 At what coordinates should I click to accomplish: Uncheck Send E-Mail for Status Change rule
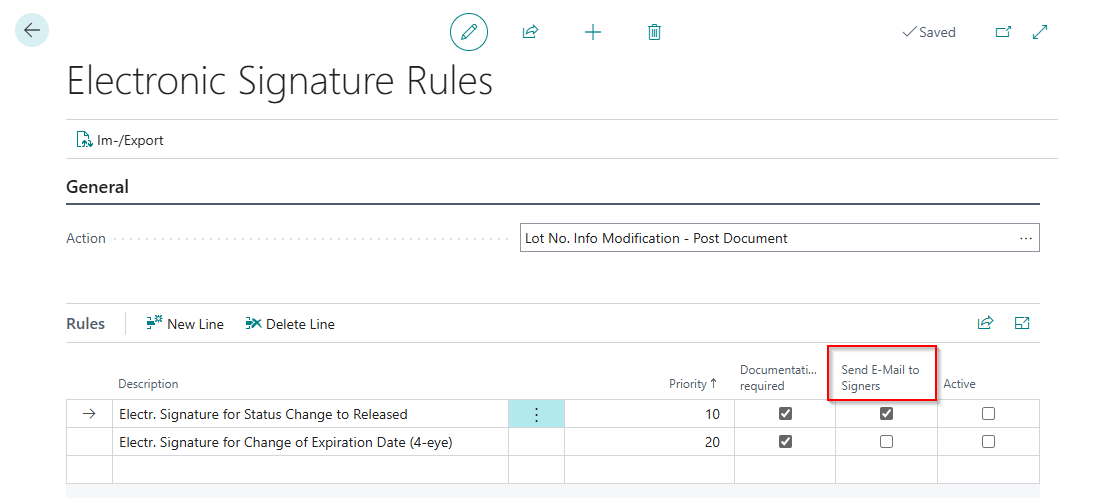coord(886,414)
